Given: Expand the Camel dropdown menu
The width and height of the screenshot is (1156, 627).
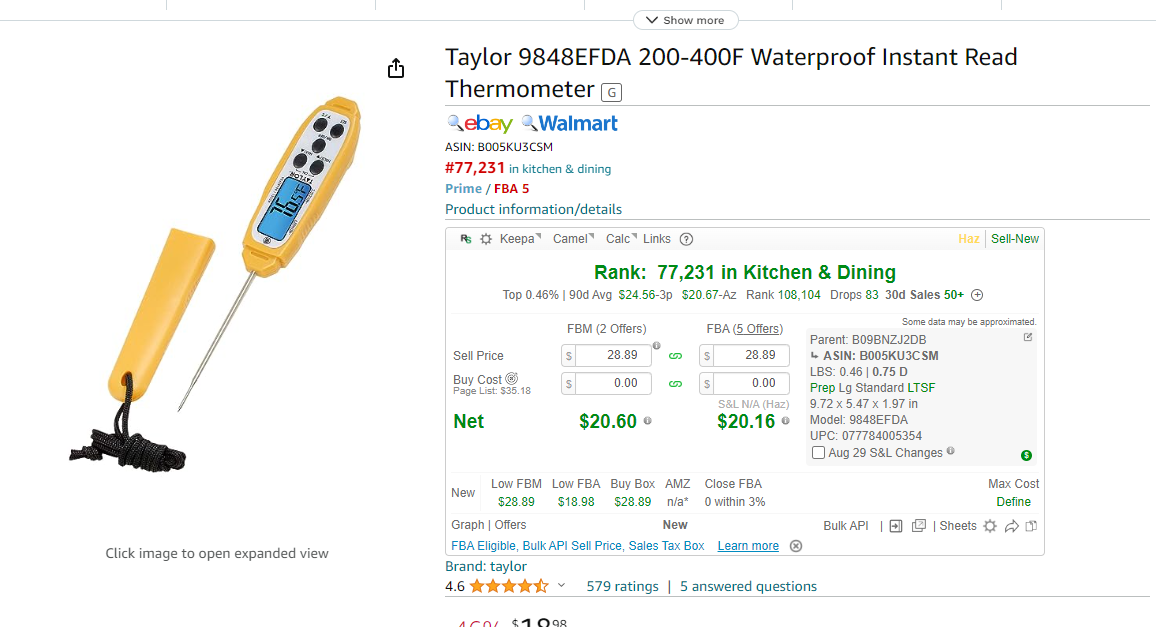Looking at the screenshot, I should 574,239.
